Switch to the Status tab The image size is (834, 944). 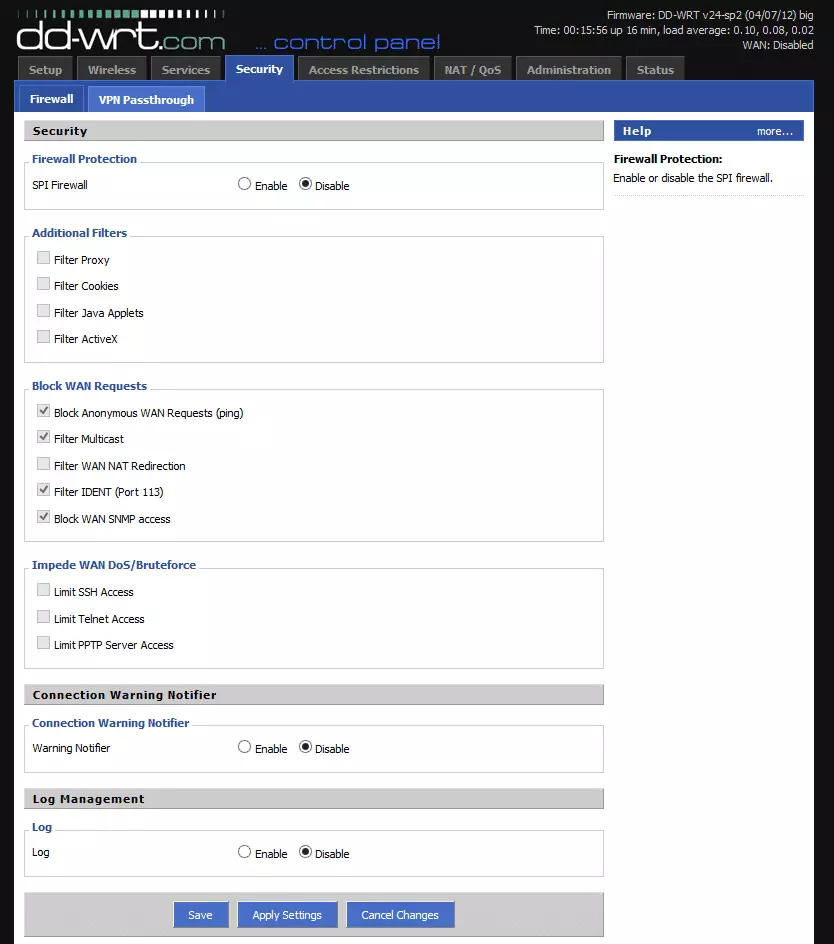pos(655,70)
